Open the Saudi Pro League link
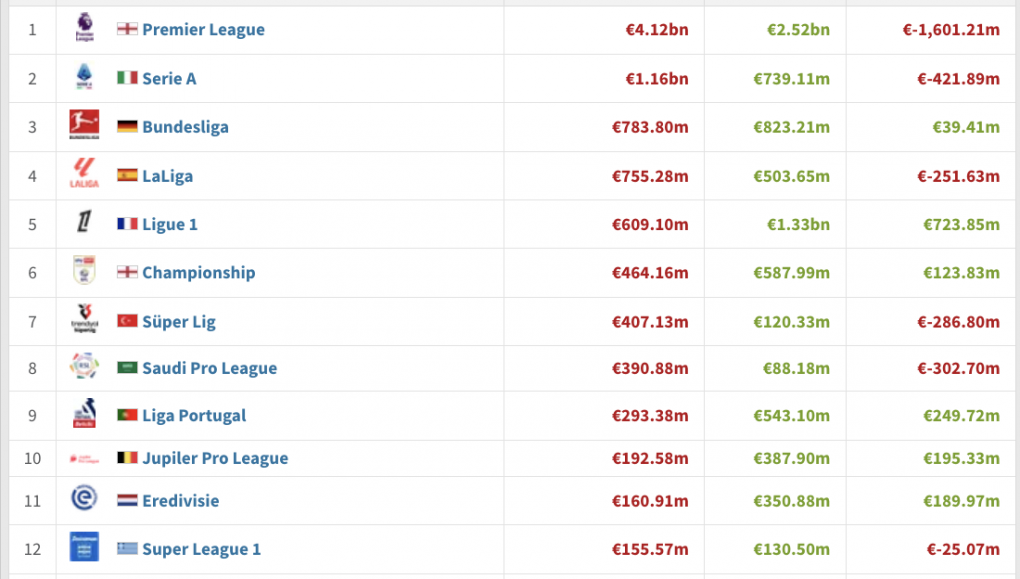Screen dimensions: 1020x579 coord(209,368)
